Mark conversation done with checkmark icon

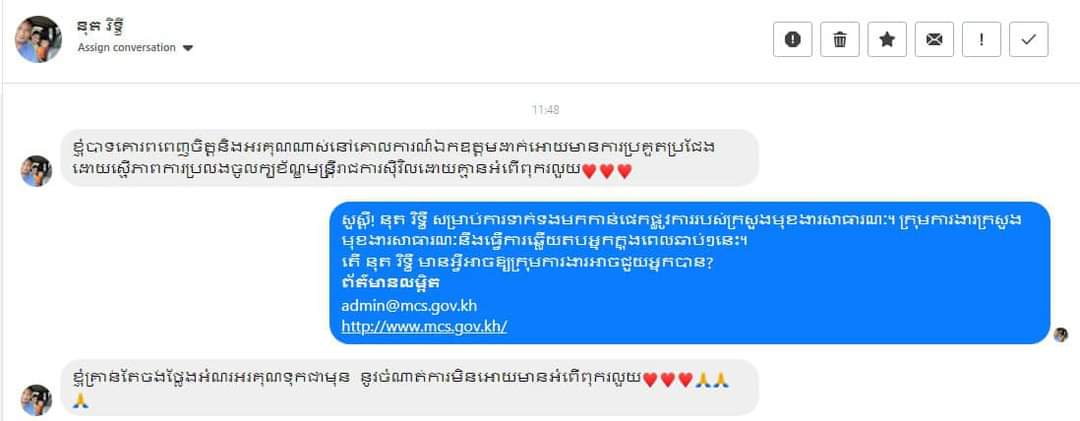pos(1028,39)
